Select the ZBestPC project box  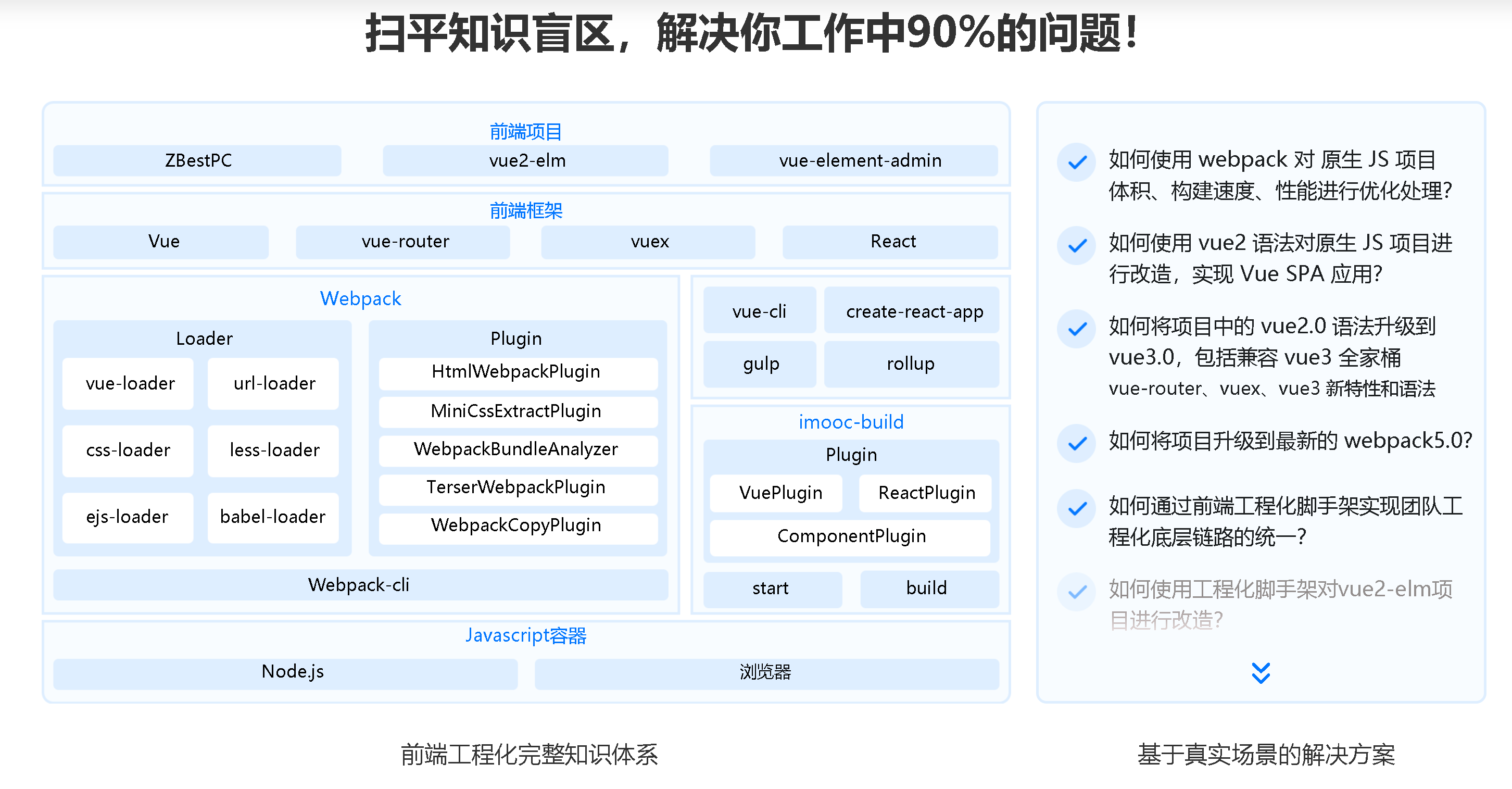[x=197, y=160]
